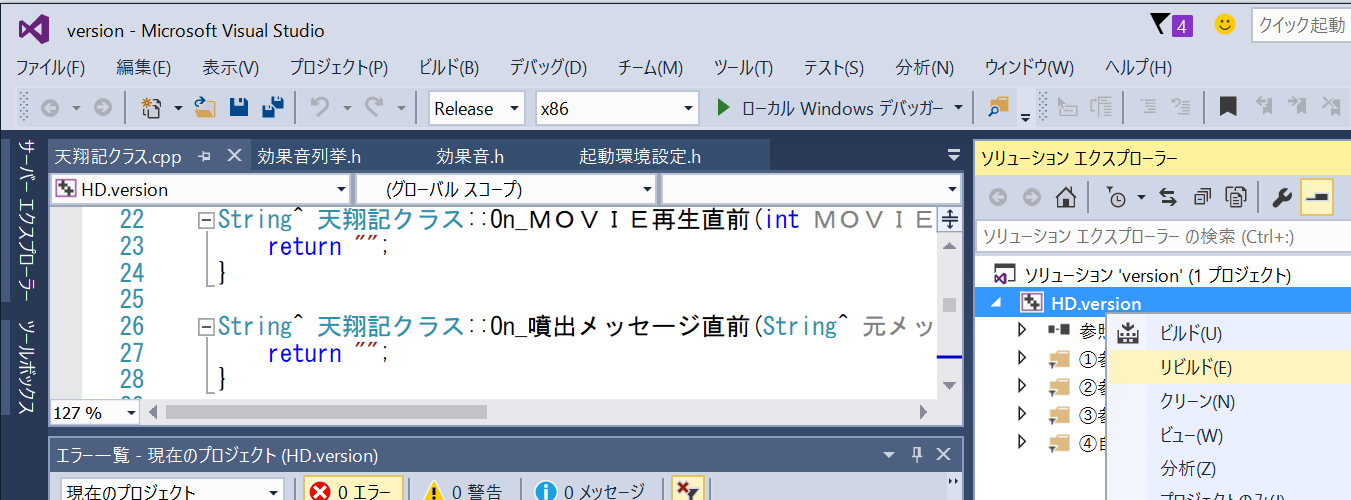This screenshot has height=500, width=1351.
Task: Open the Release configuration dropdown
Action: [x=477, y=108]
